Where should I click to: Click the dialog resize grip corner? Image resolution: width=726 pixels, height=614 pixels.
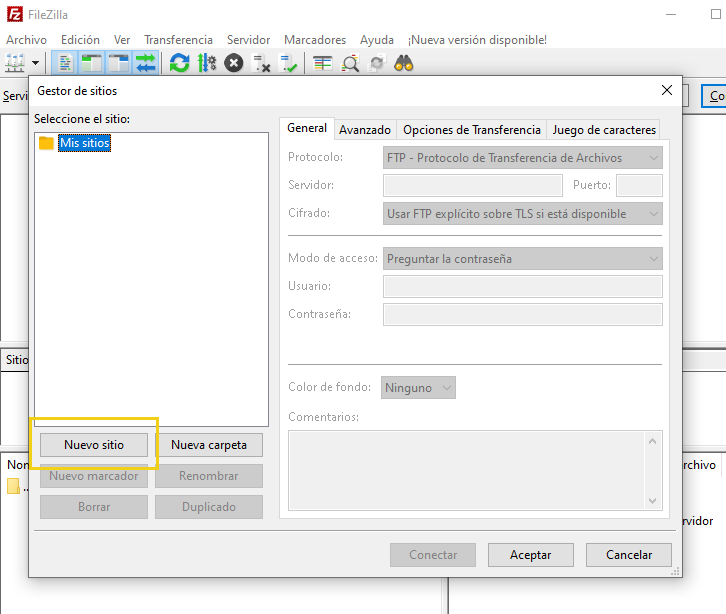tap(676, 571)
